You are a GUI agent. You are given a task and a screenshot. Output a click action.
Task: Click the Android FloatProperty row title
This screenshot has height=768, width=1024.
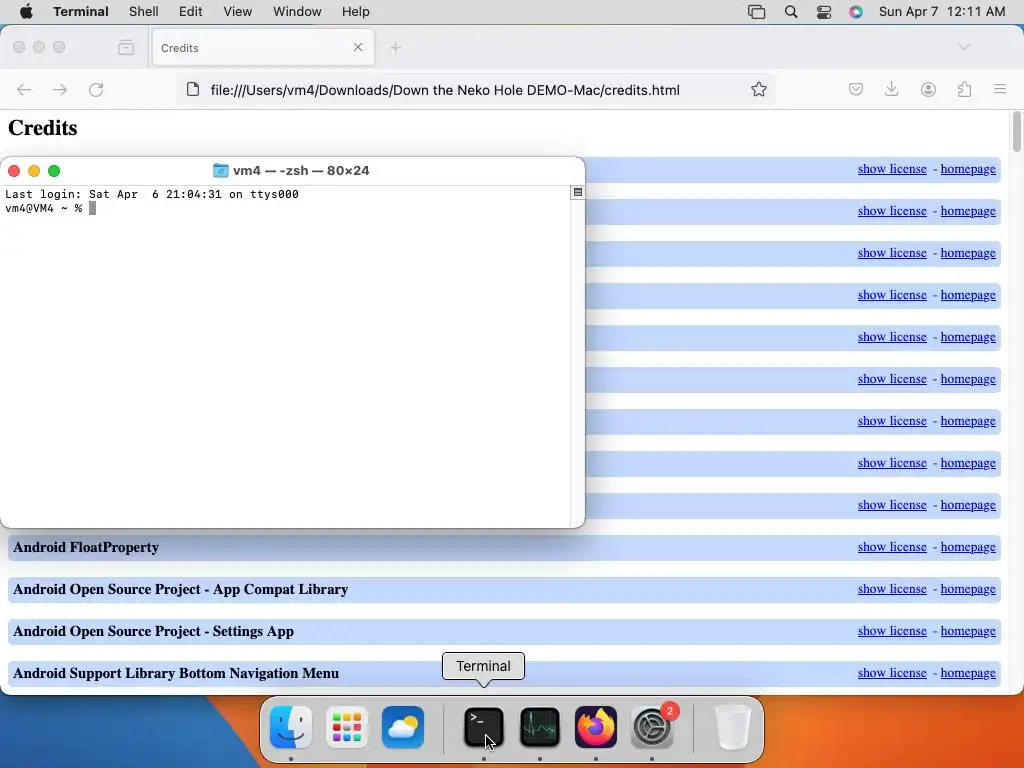(x=86, y=547)
